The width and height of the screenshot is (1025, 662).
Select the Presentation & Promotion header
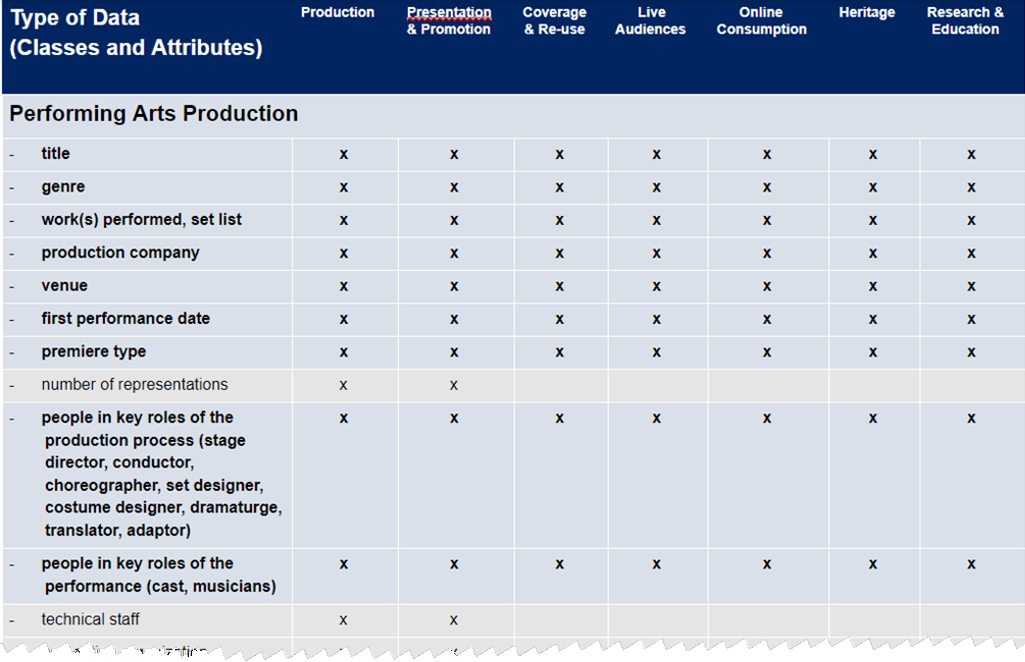pos(448,20)
